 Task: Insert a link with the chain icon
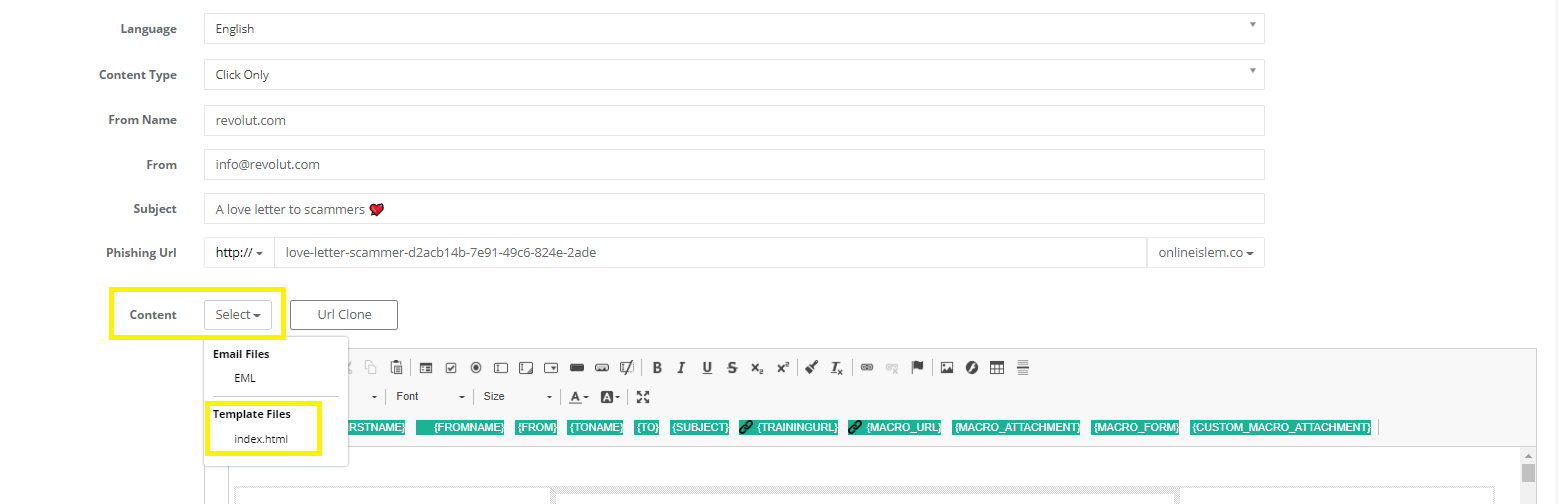point(867,367)
